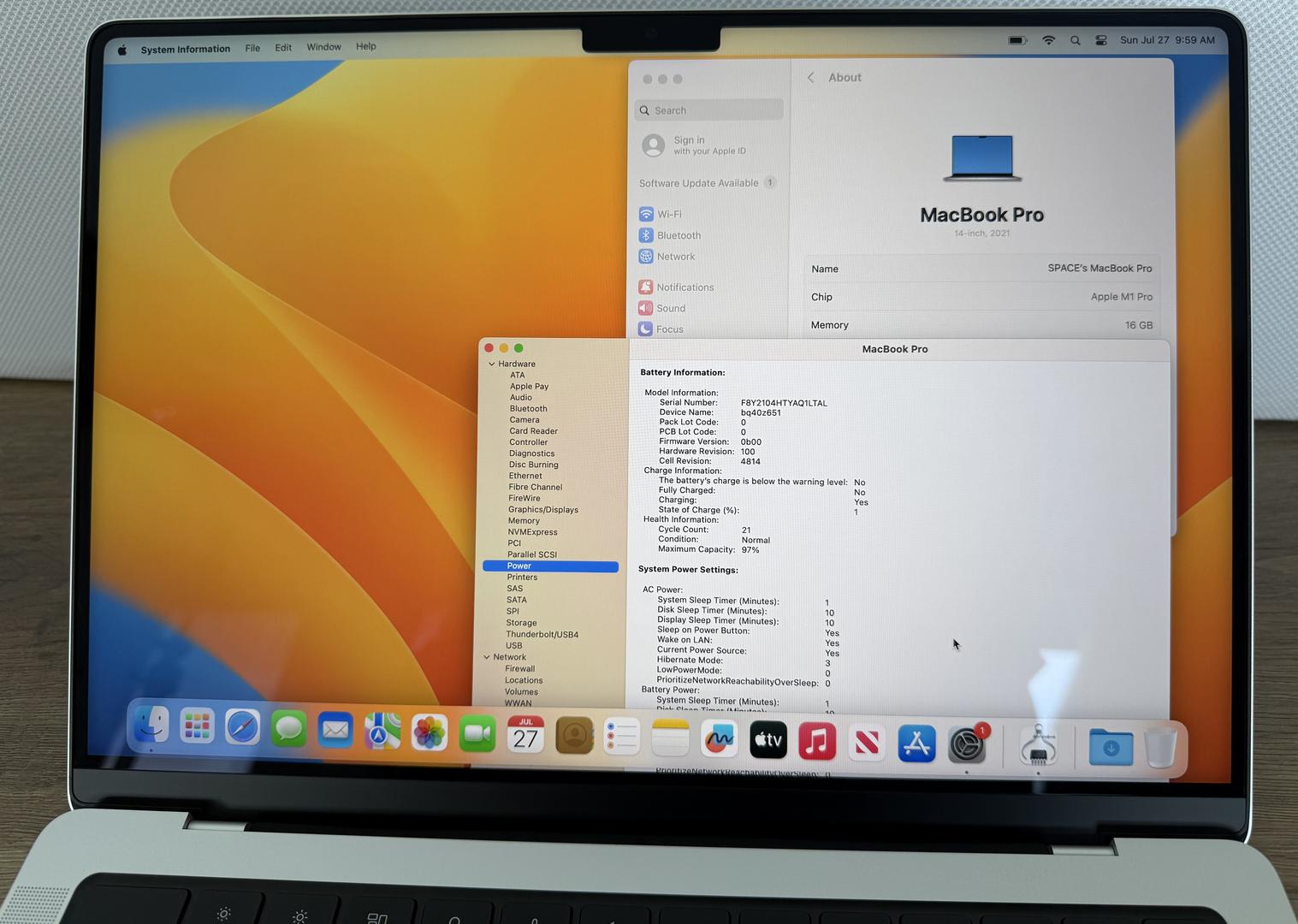Open Sound settings in the sidebar

[x=661, y=308]
